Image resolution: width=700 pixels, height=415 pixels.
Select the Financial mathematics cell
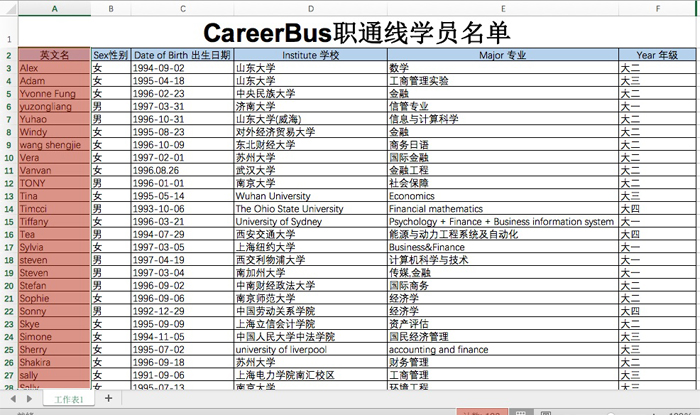pos(503,209)
